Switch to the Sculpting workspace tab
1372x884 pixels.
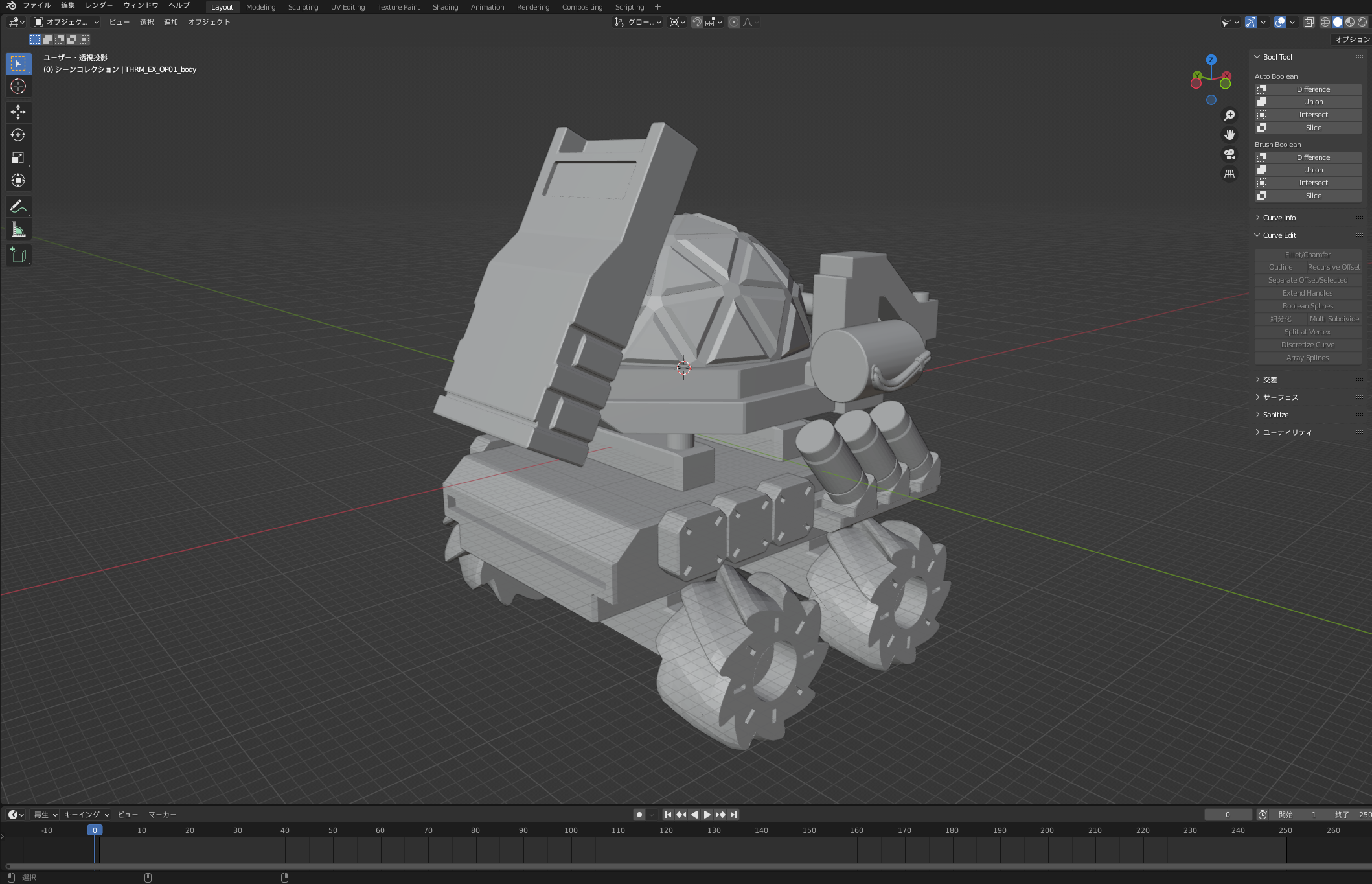[x=303, y=7]
